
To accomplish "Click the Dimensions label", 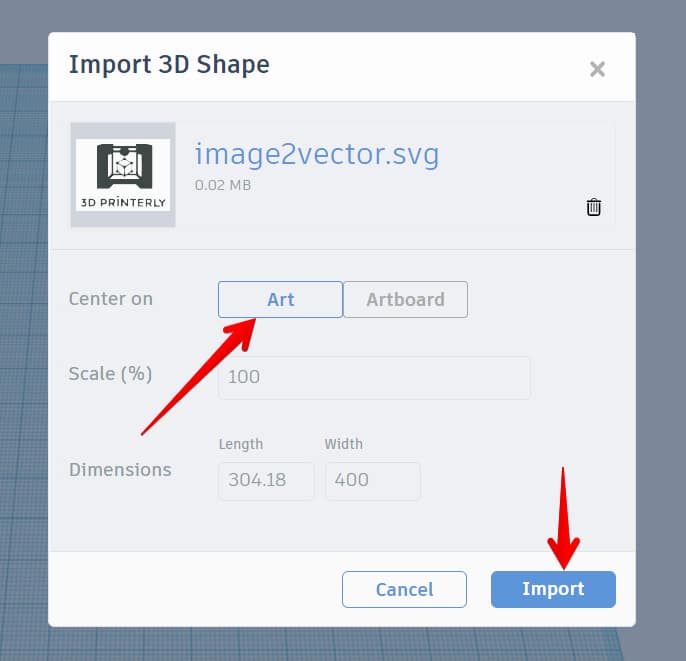I will (x=120, y=470).
